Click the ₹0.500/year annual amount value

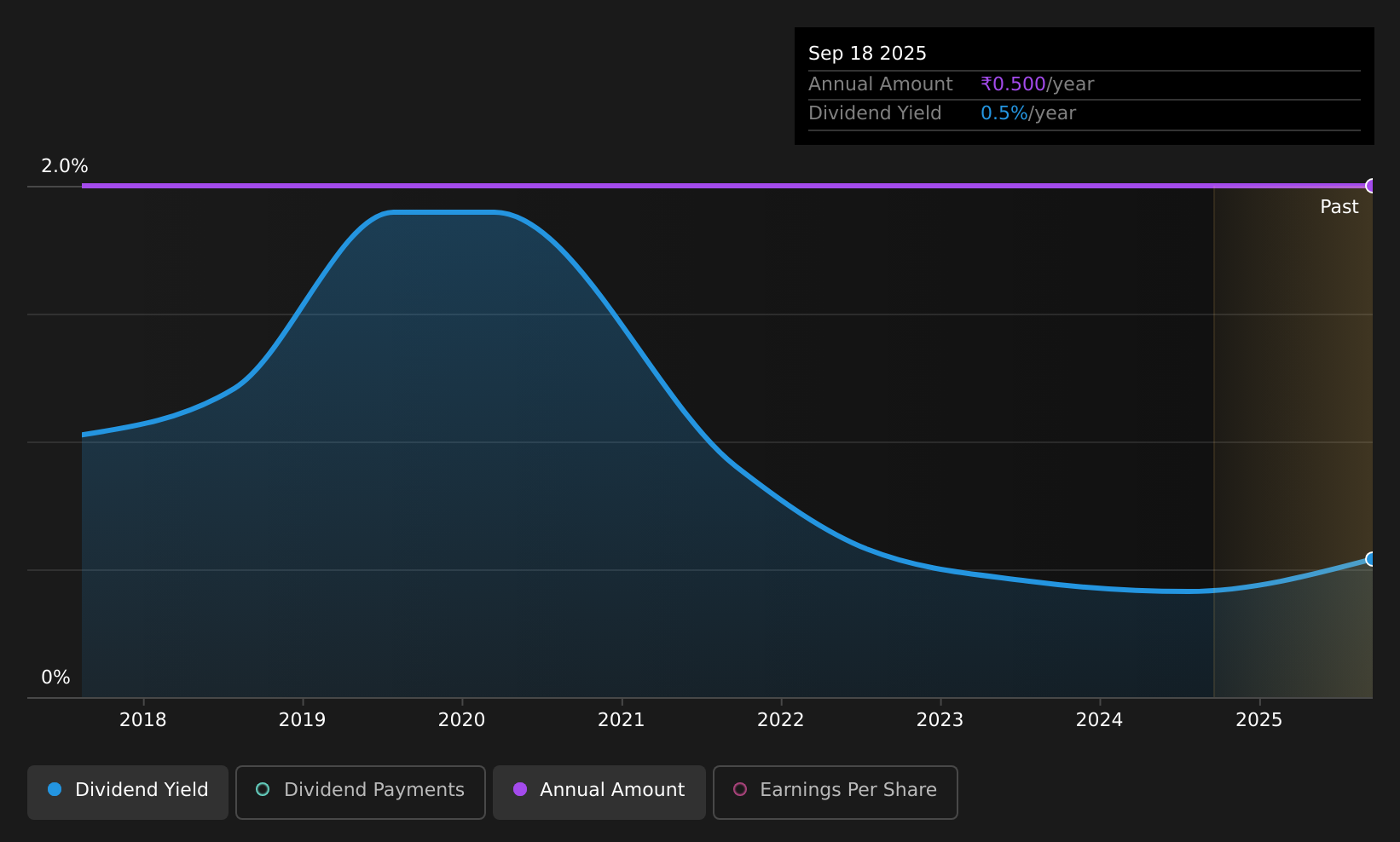pyautogui.click(x=1038, y=84)
